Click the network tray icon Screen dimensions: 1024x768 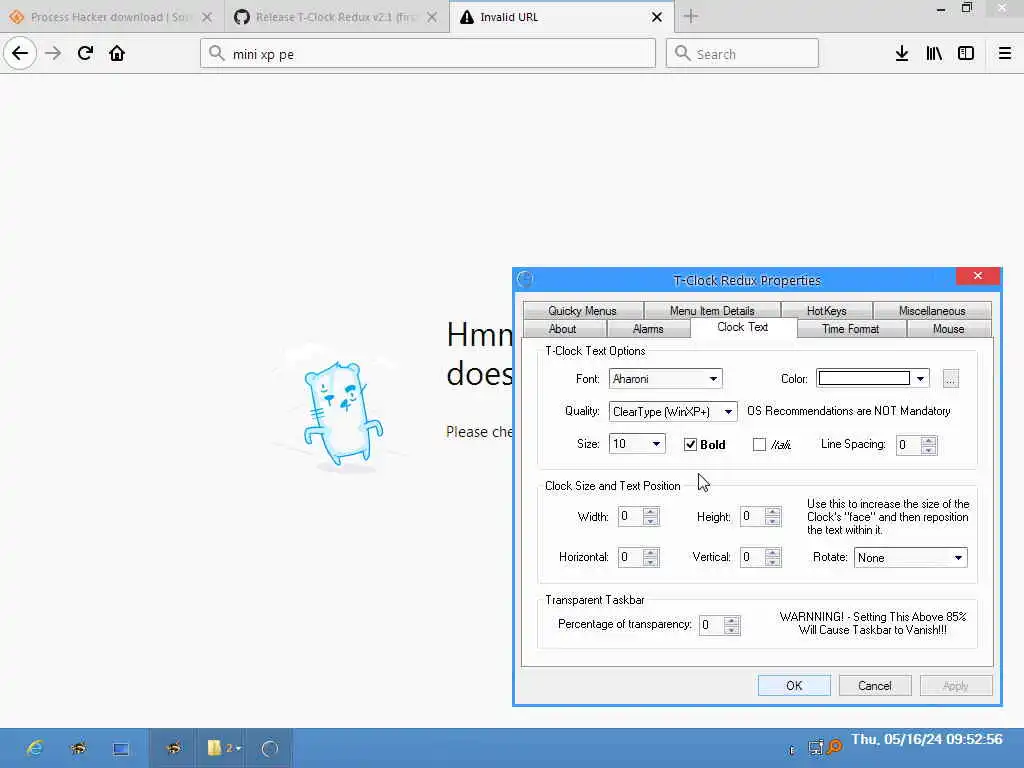pyautogui.click(x=815, y=748)
